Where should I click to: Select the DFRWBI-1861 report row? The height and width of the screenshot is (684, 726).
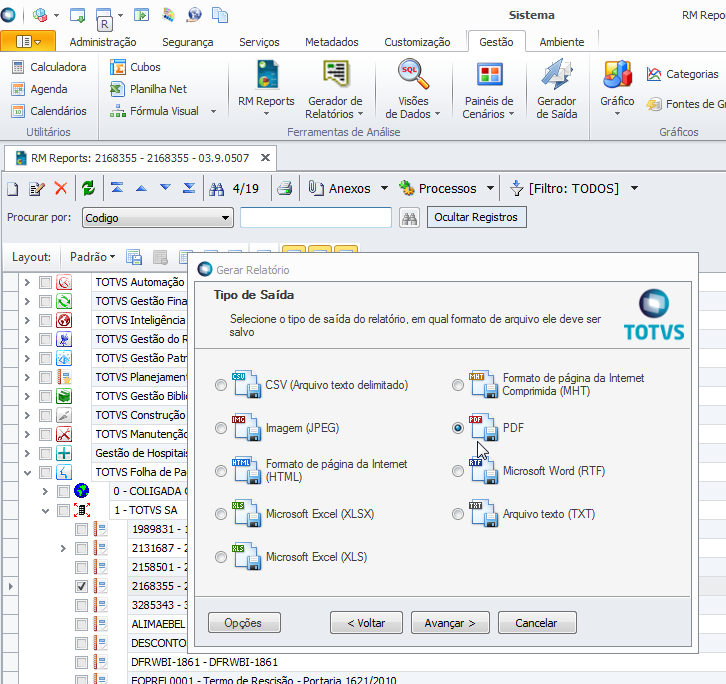click(205, 662)
